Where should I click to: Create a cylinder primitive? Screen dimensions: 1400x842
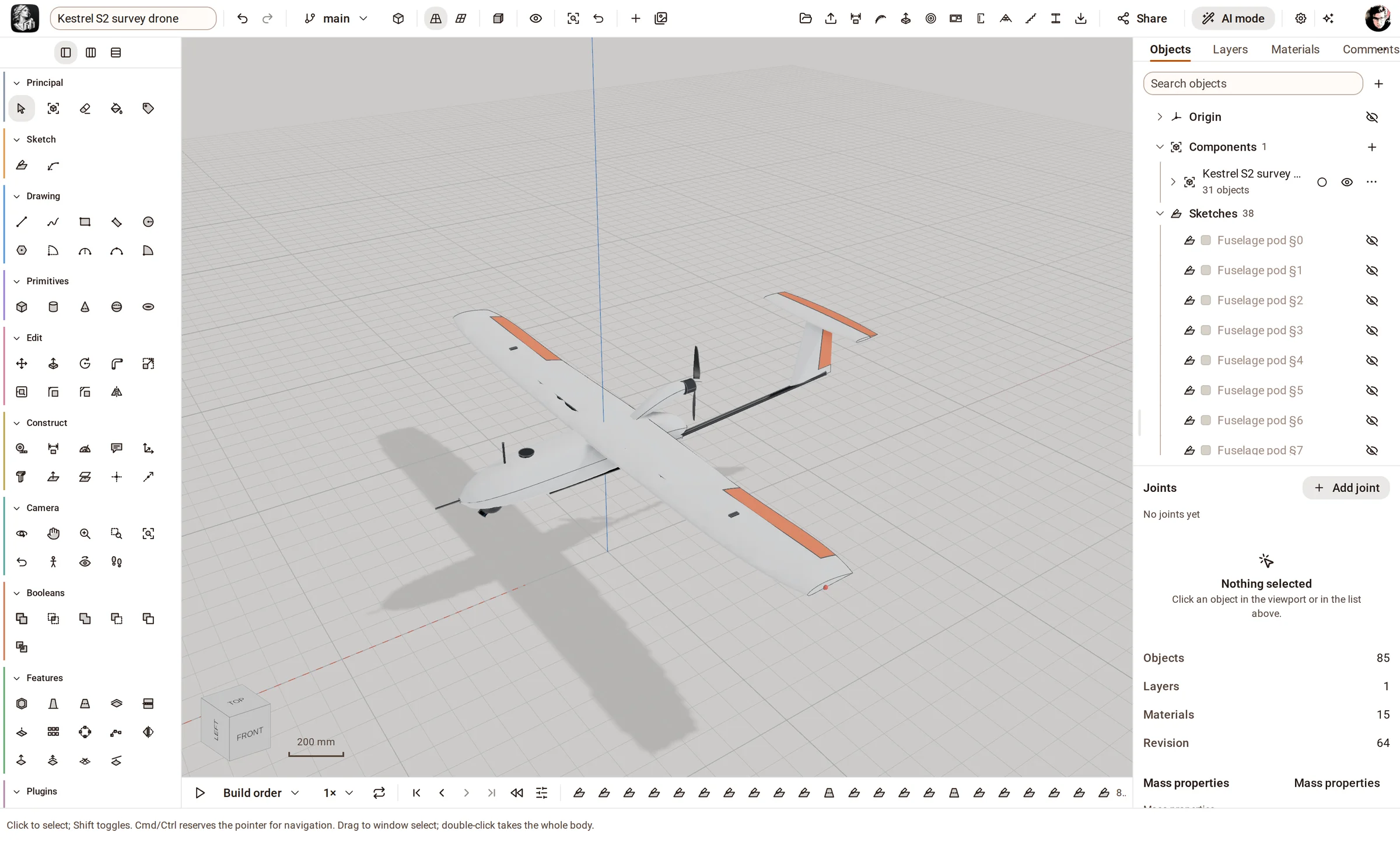[53, 307]
